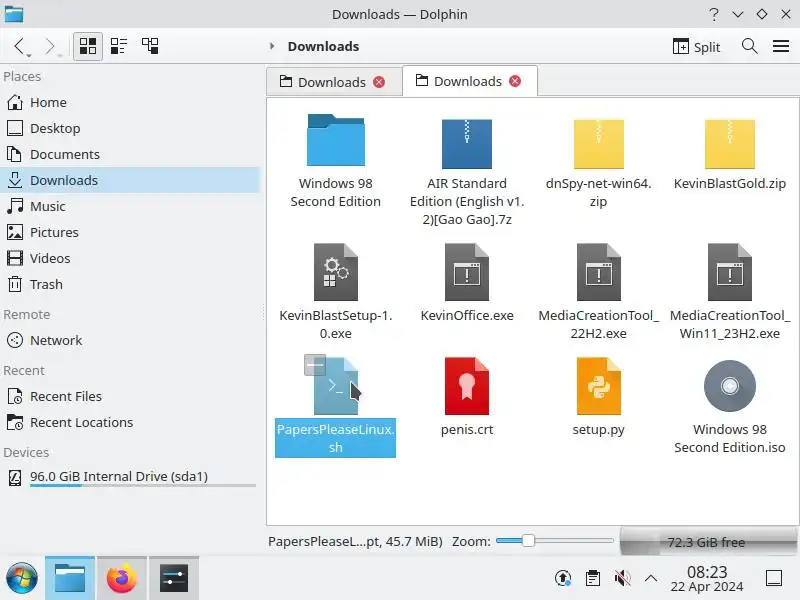This screenshot has height=600, width=800.
Task: Open the application launcher start button
Action: pos(21,578)
